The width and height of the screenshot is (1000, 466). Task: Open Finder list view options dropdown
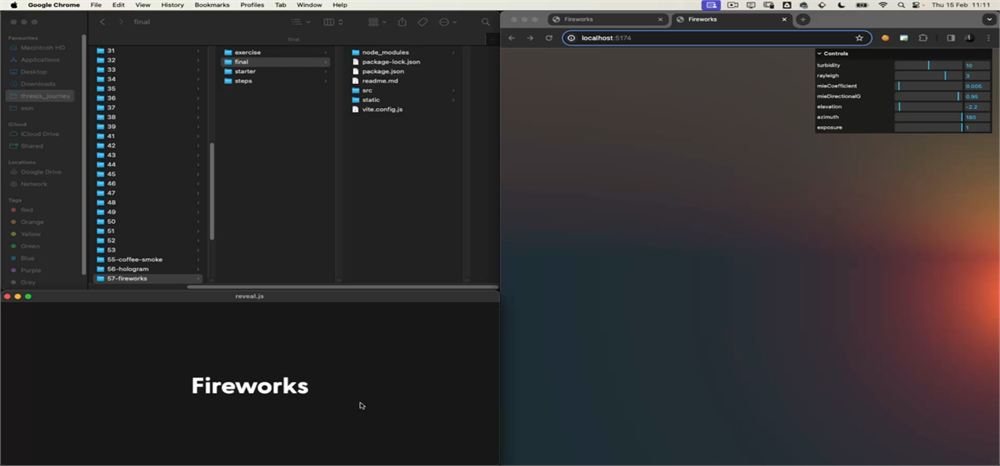pos(300,22)
